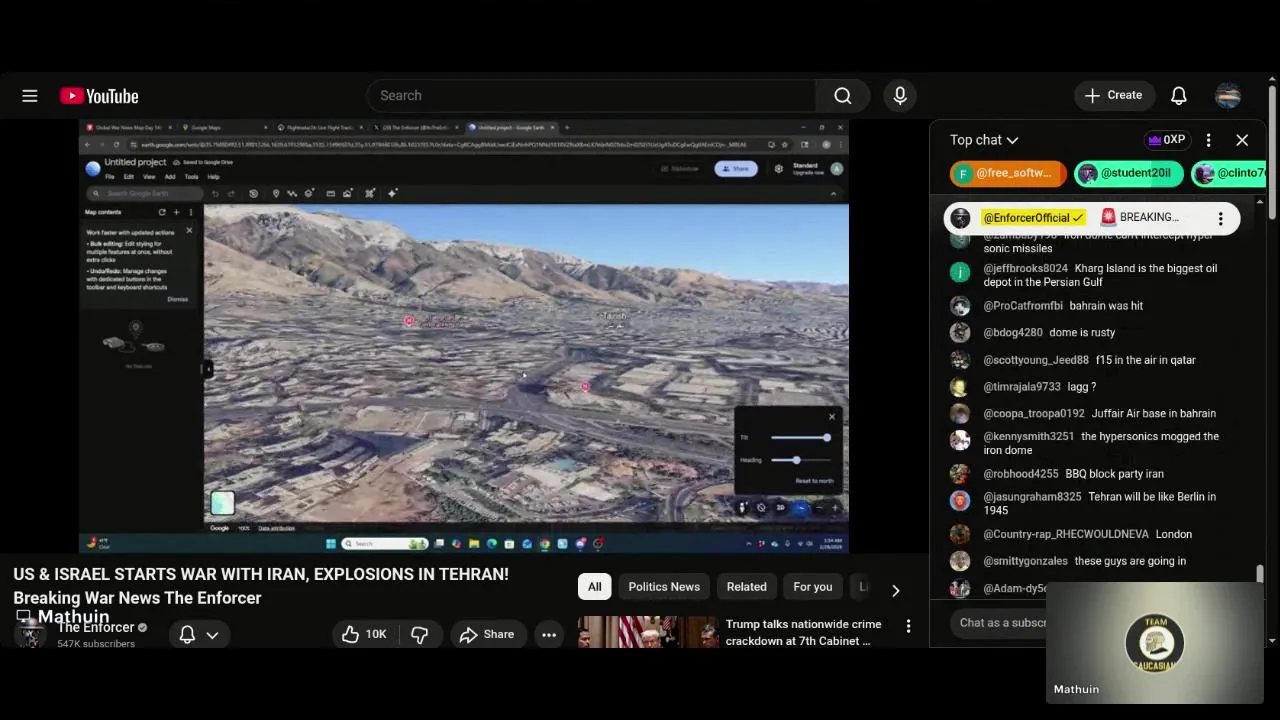Click the sparkle AI icon in Earth toolbar

(392, 193)
